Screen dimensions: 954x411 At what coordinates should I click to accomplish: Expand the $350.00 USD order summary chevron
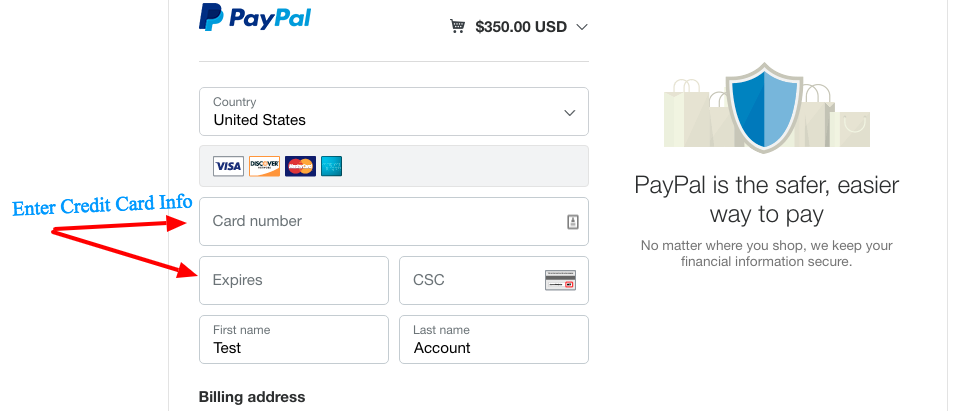[x=582, y=27]
